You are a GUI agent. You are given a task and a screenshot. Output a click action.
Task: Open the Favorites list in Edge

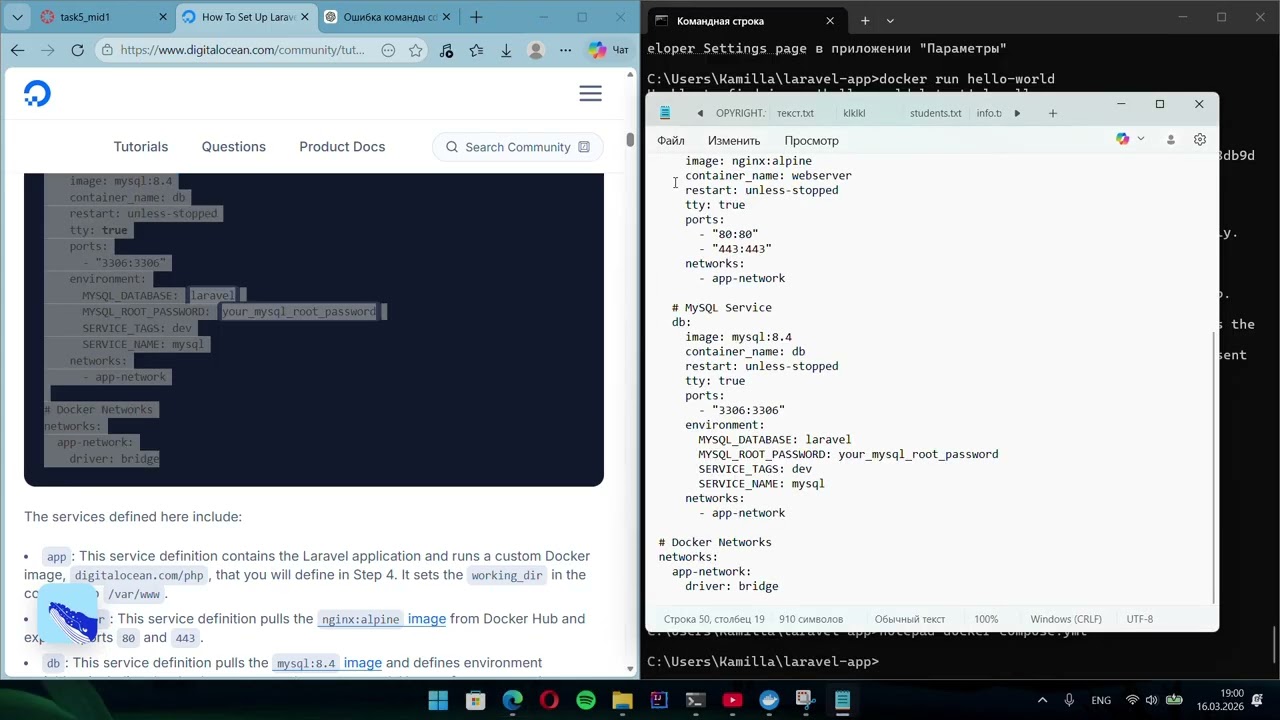click(476, 50)
